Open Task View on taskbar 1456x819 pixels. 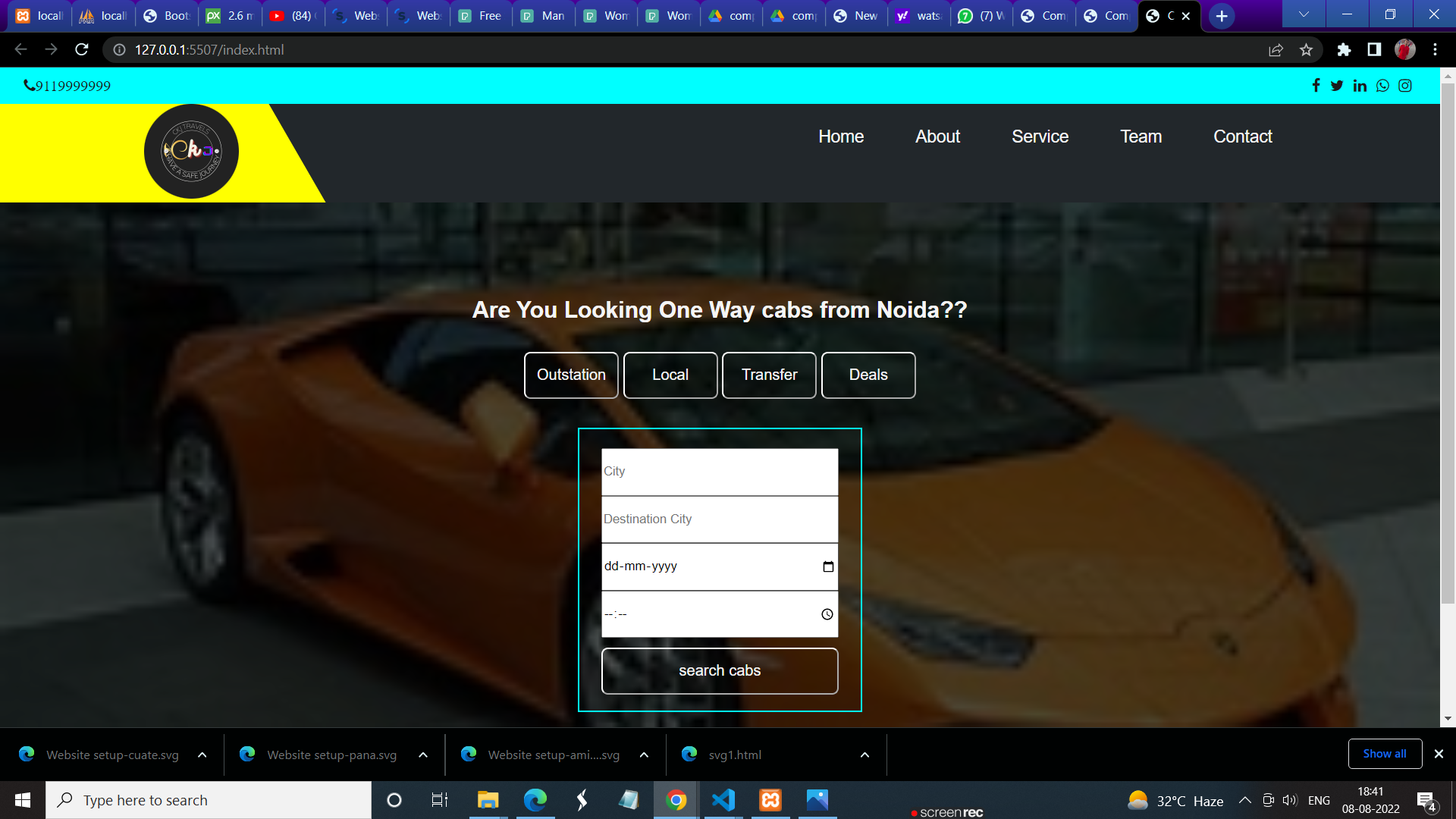coord(440,800)
